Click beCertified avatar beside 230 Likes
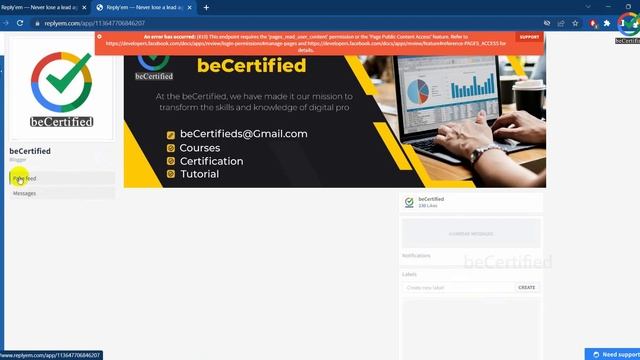 [409, 202]
